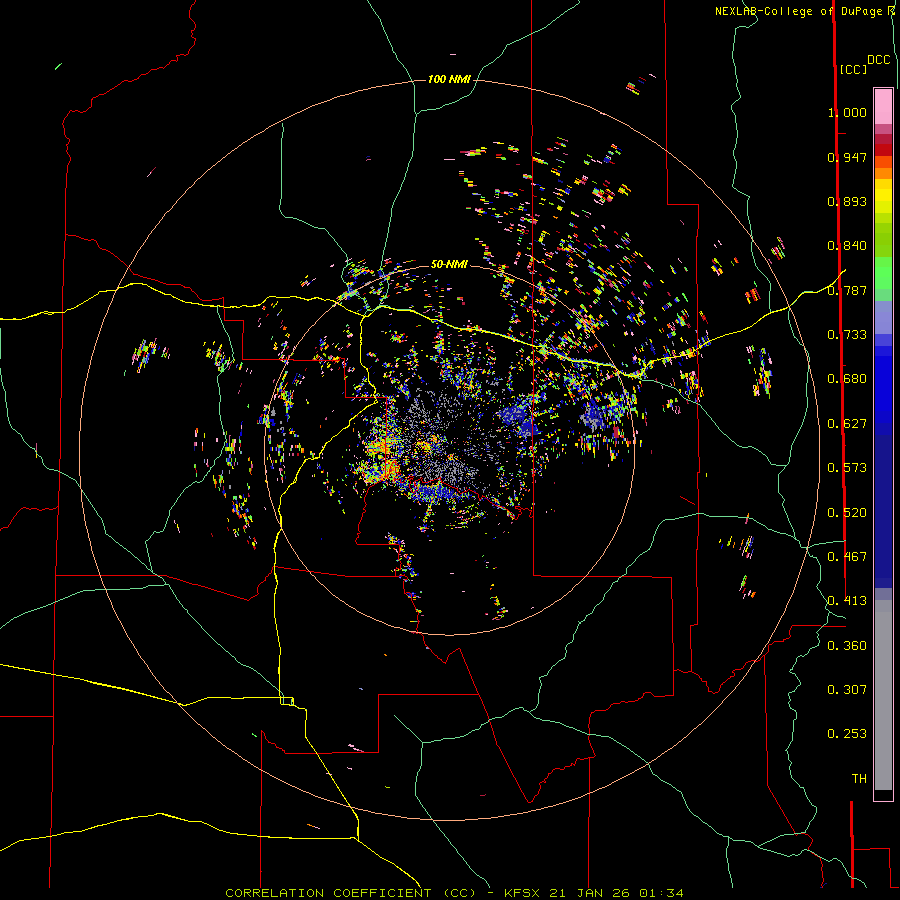Click the 21 JAN 26 date text
Image resolution: width=900 pixels, height=900 pixels.
point(589,893)
